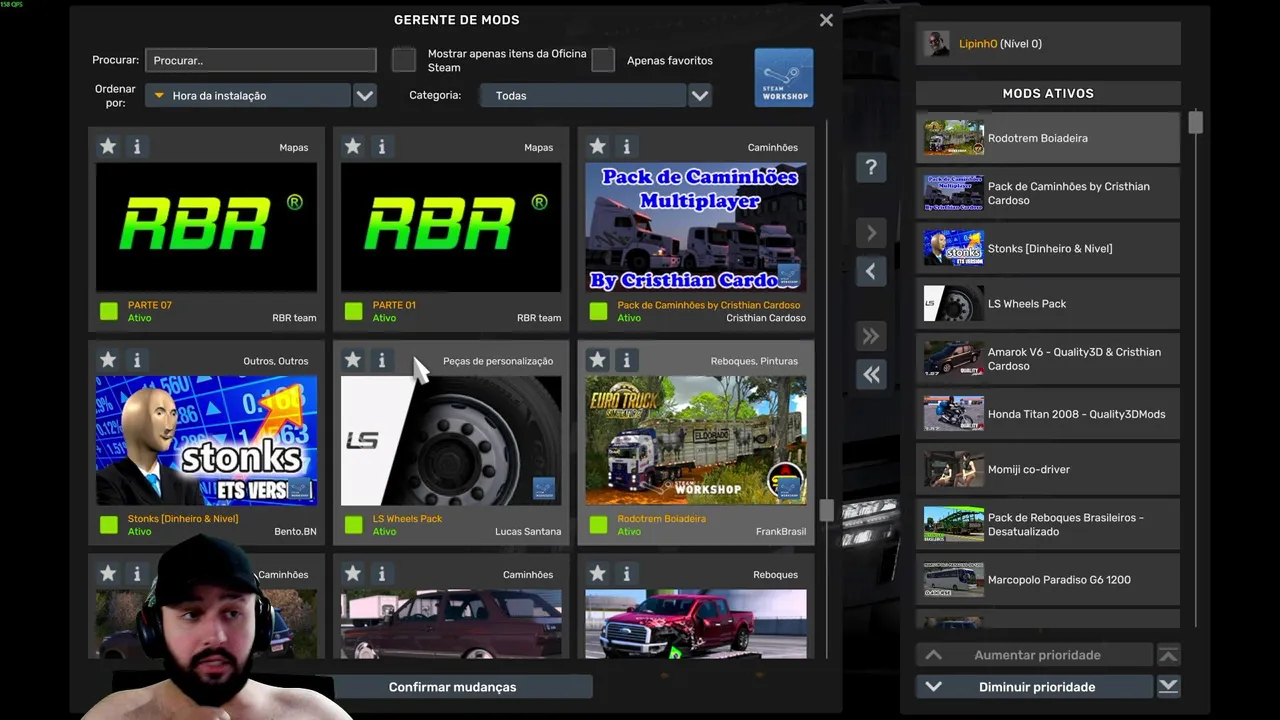Select Honda Titan 2008 in active mods

click(1048, 414)
